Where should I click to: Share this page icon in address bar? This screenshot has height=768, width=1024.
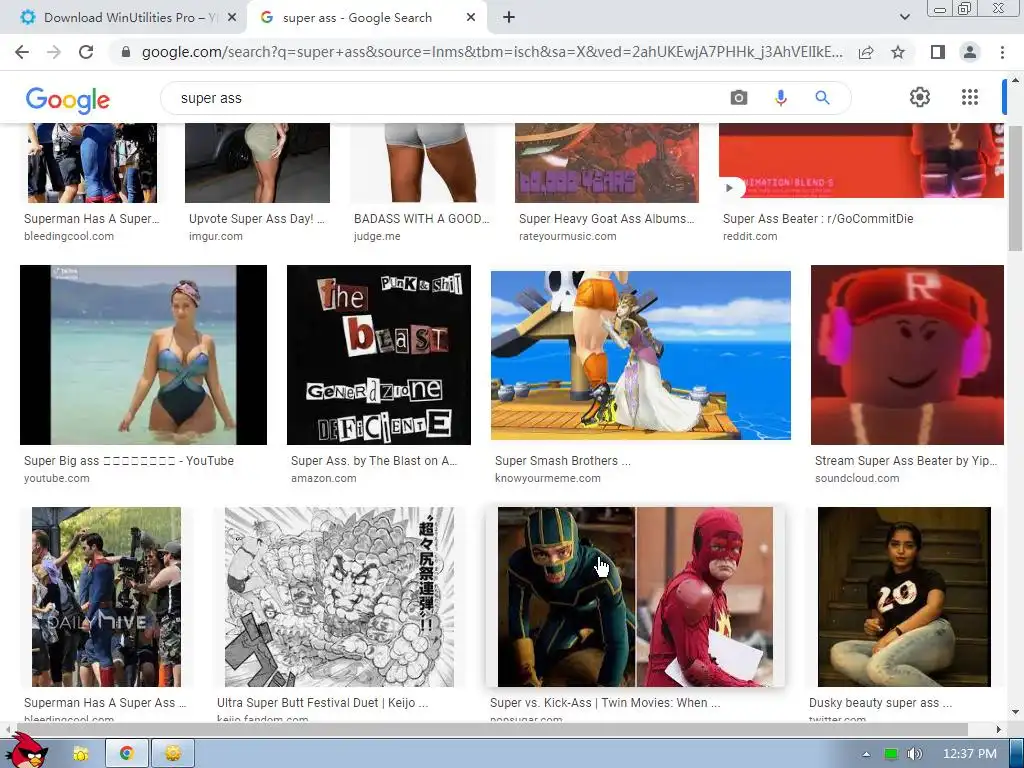866,52
